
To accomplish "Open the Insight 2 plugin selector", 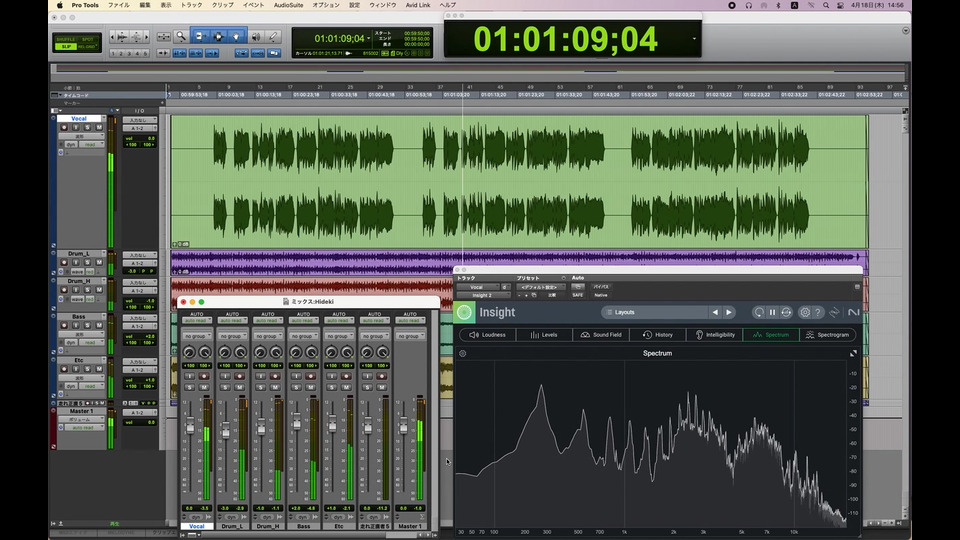I will point(484,295).
